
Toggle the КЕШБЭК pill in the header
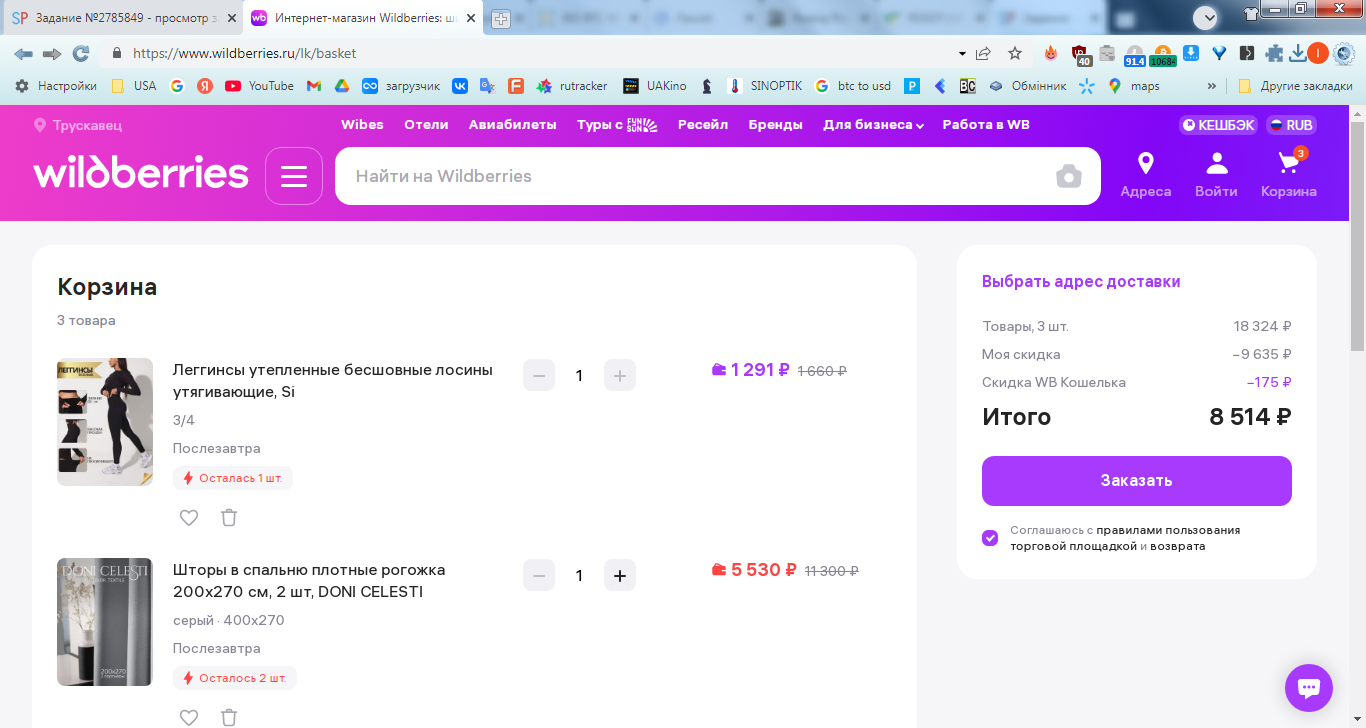tap(1217, 125)
